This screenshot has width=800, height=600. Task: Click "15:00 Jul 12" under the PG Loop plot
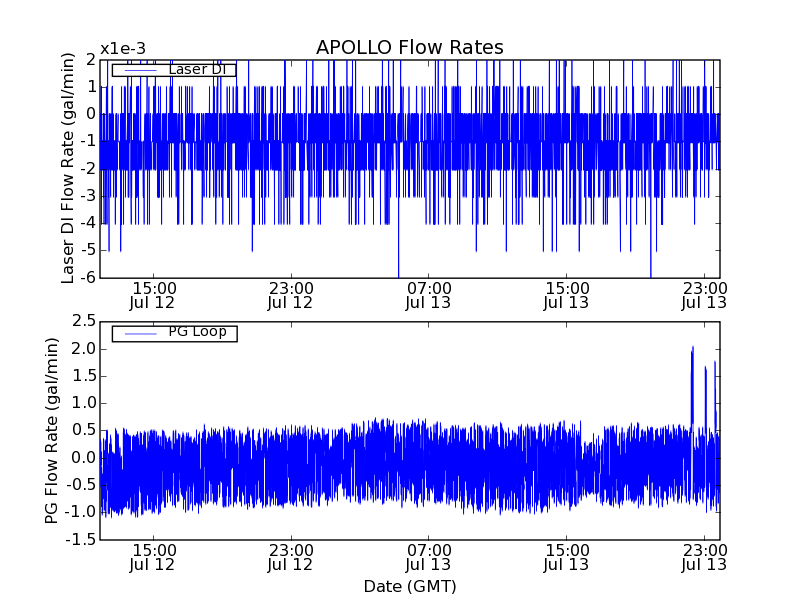click(153, 558)
